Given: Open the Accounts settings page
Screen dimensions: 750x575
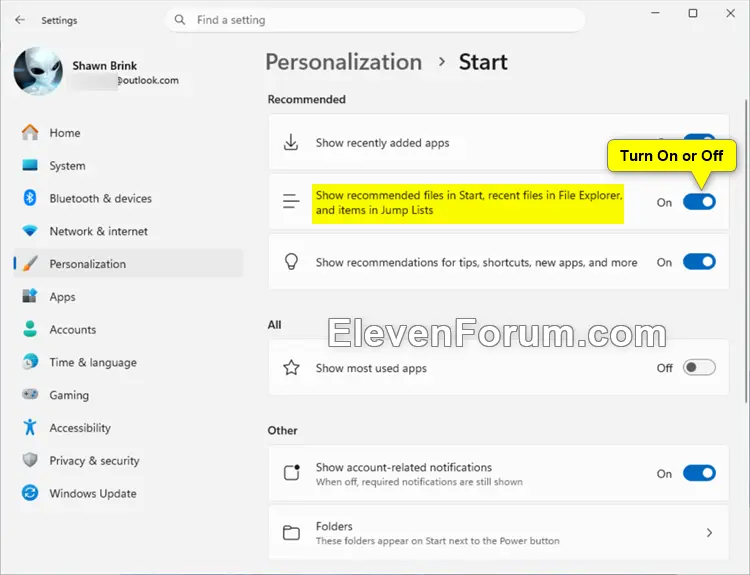Looking at the screenshot, I should [x=128, y=329].
